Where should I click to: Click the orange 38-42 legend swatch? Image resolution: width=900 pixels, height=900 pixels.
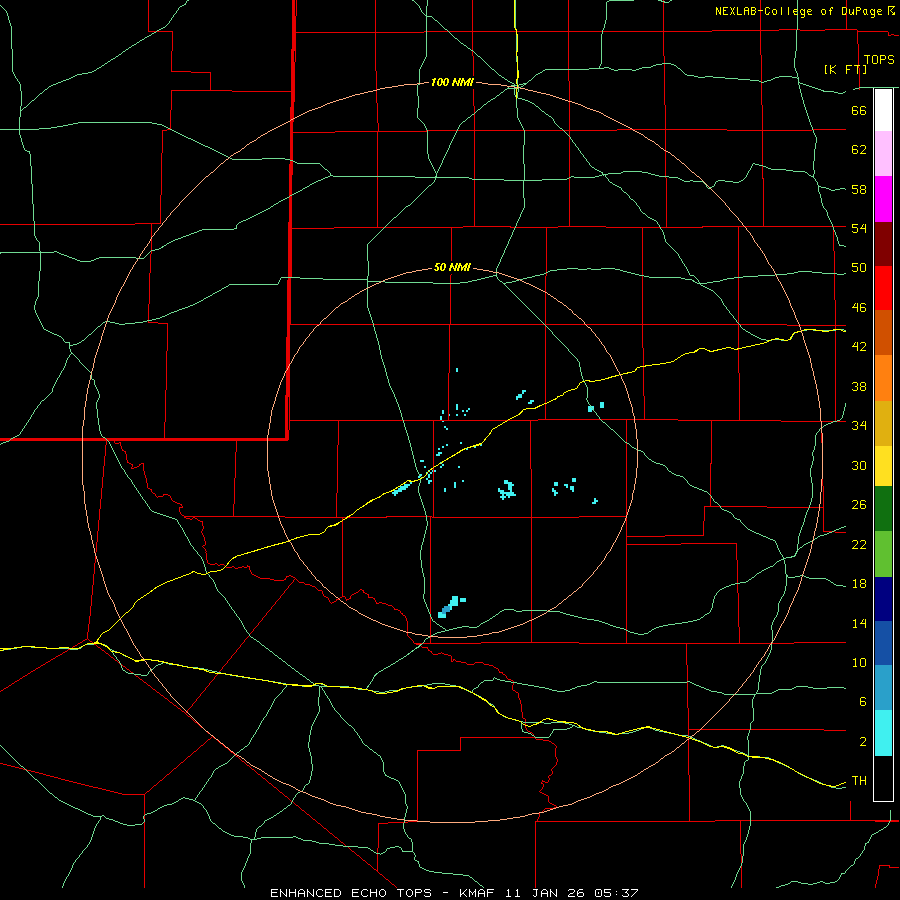pos(883,378)
